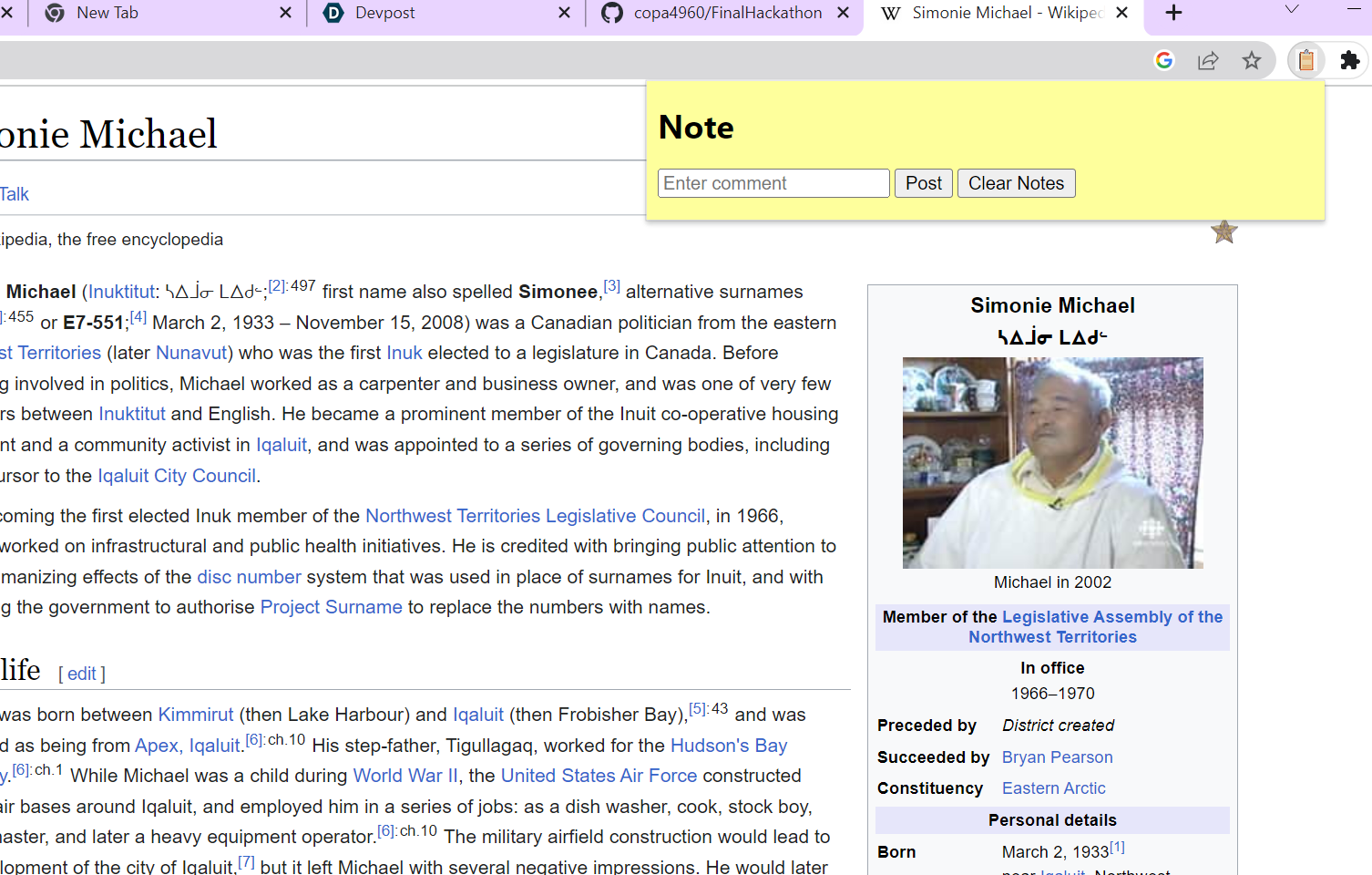Clear all notes with Clear Notes button
The width and height of the screenshot is (1372, 875).
tap(1016, 183)
